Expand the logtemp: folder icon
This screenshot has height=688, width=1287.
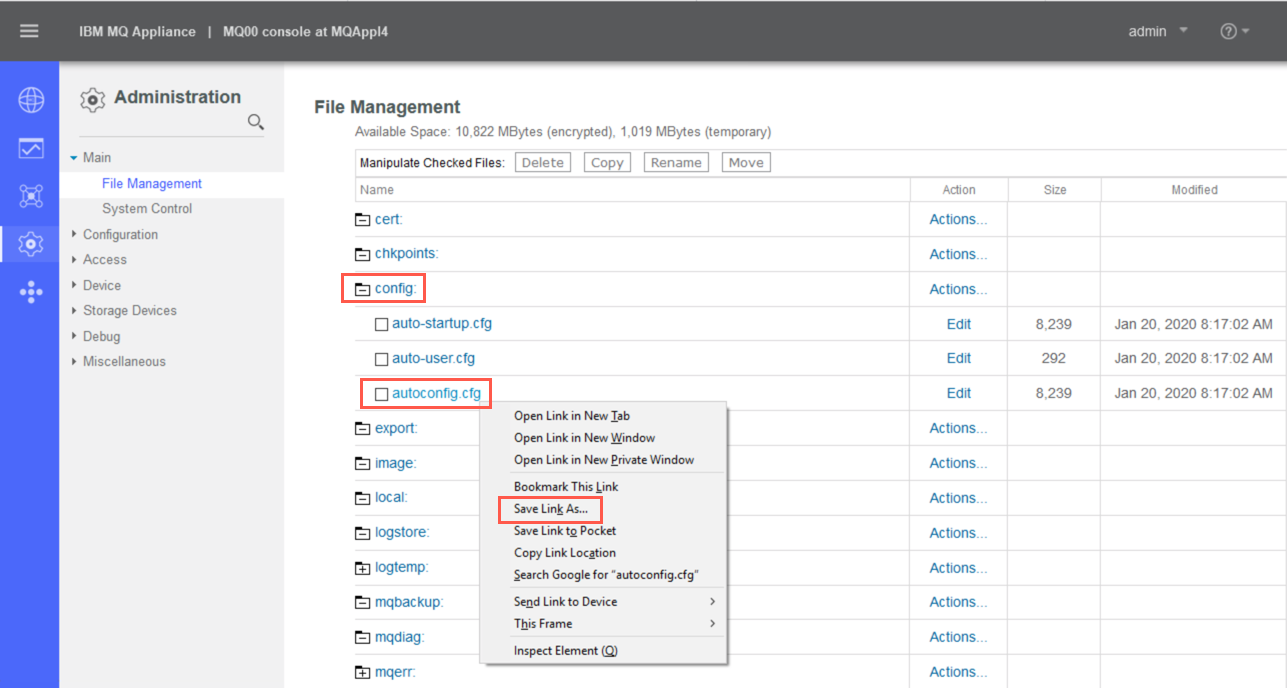coord(362,568)
